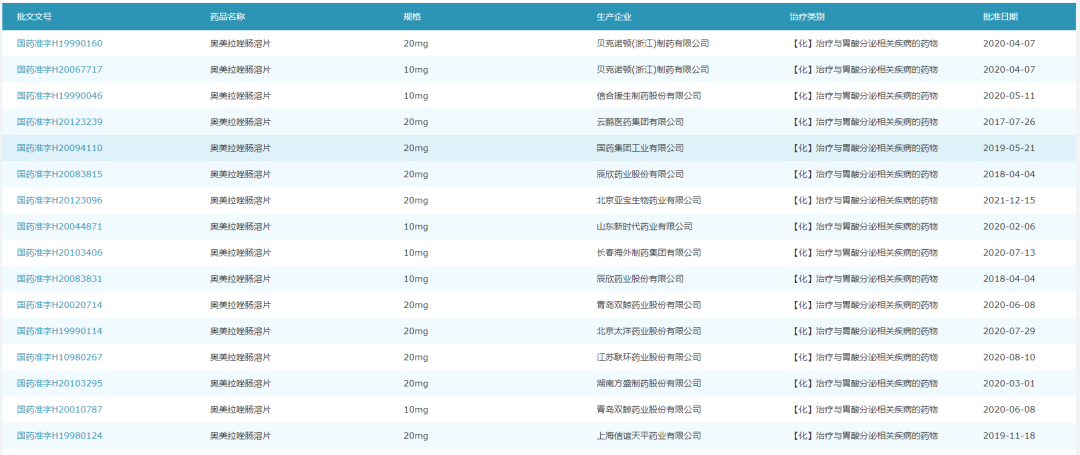Open approval link 国药准字H20067717
1080x455 pixels.
pos(60,70)
